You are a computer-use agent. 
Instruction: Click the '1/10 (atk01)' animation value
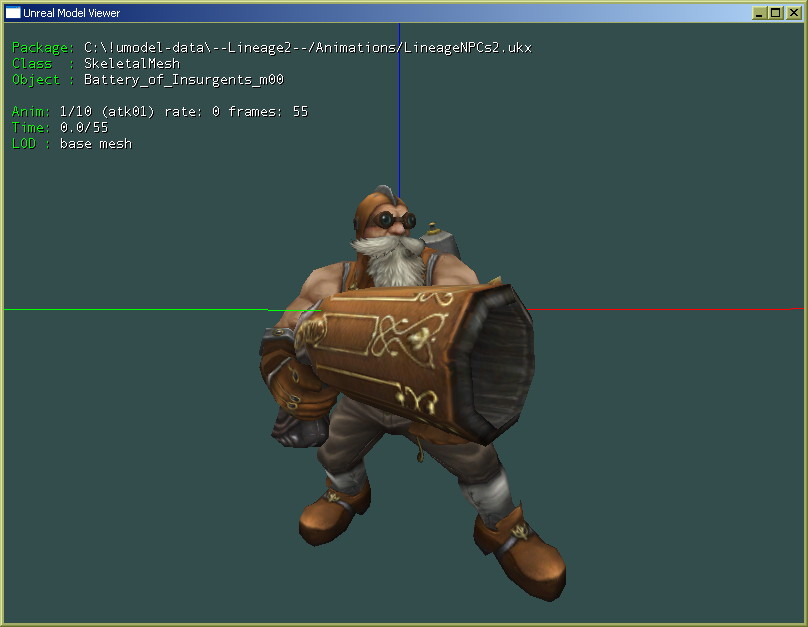(107, 112)
